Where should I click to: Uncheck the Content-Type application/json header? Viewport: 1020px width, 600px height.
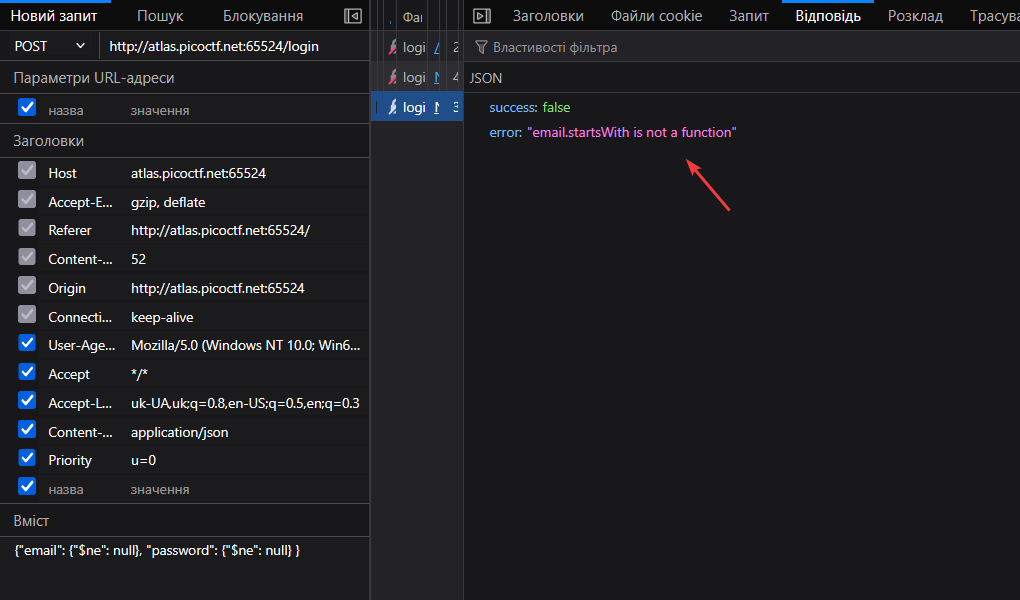27,431
